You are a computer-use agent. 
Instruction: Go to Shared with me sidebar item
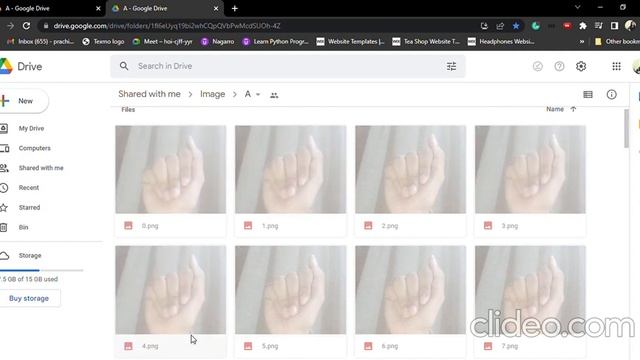click(41, 168)
